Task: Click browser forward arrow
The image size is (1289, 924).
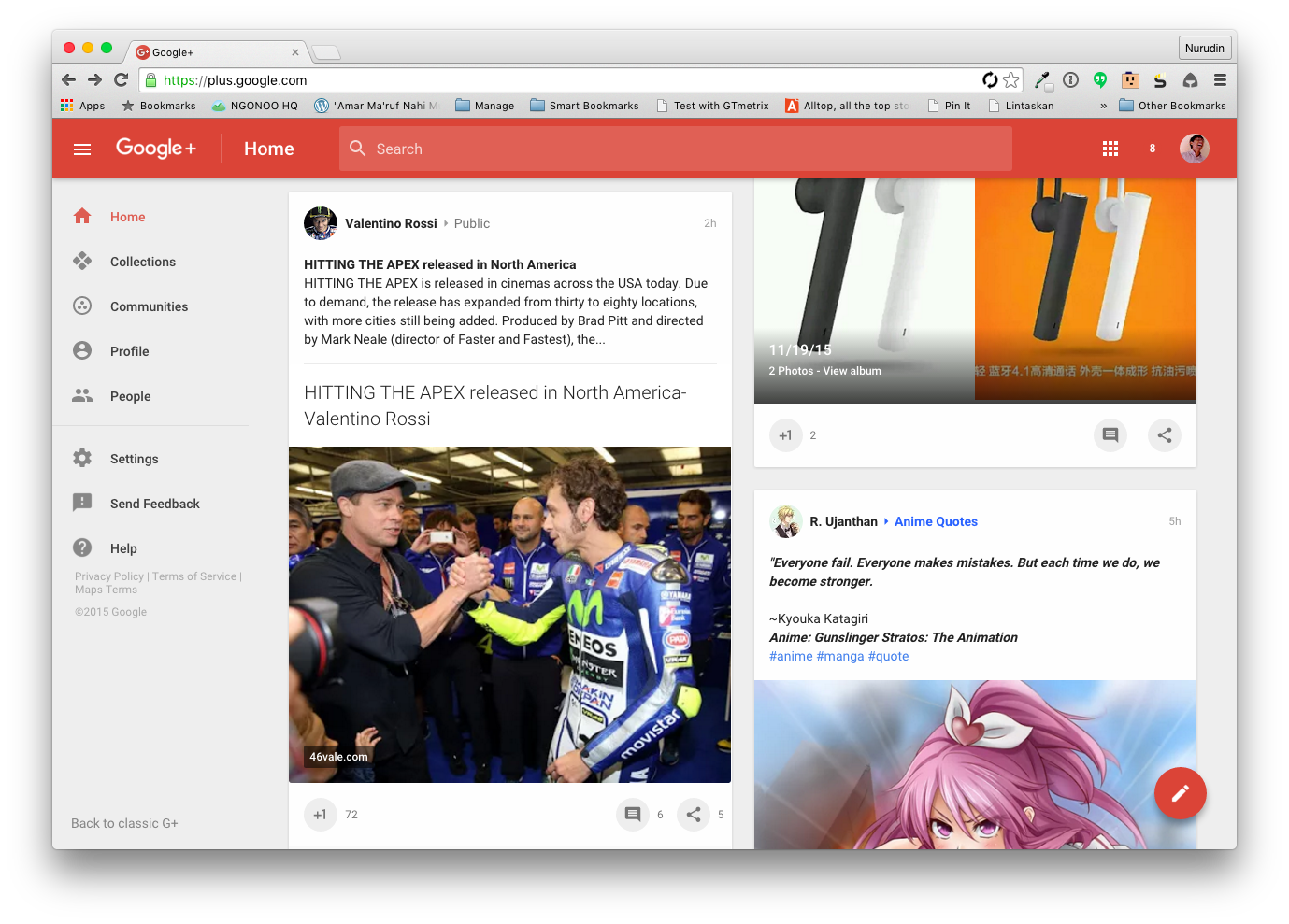Action: point(94,80)
